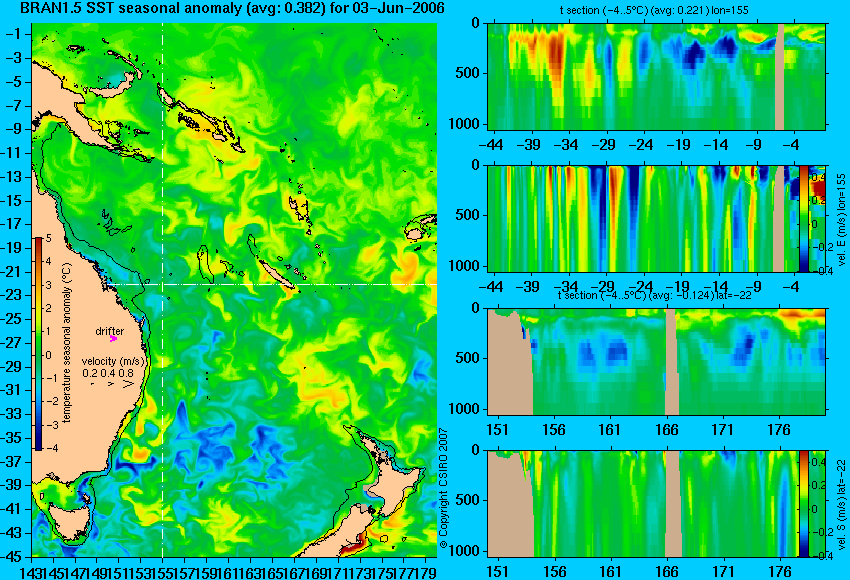
Task: Click the vel. S color bar for lat=-22
Action: click(x=804, y=504)
